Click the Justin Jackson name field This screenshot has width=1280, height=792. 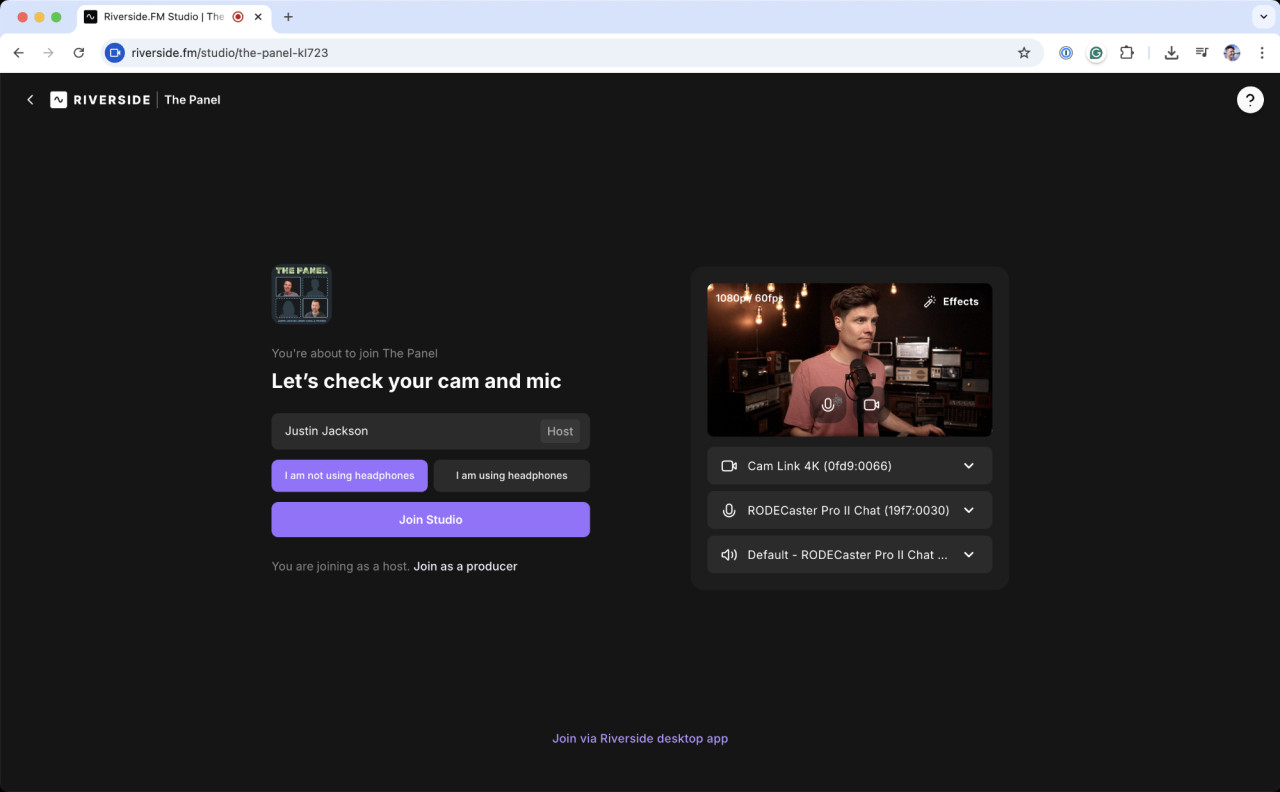coord(400,431)
